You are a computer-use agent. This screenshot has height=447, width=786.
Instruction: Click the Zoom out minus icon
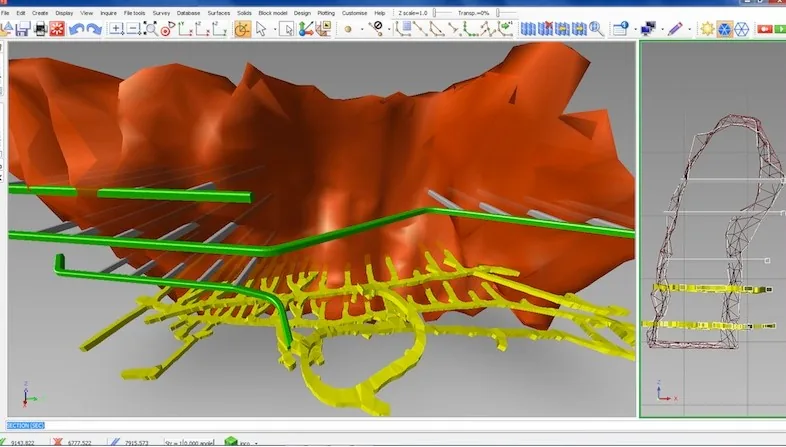pyautogui.click(x=133, y=29)
